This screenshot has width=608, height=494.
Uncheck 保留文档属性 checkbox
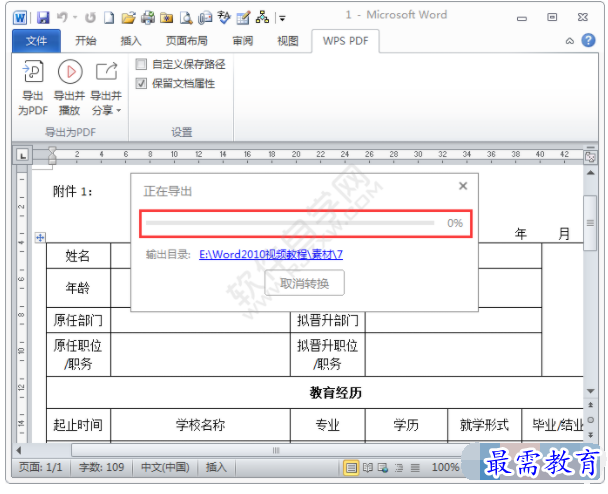pos(141,83)
